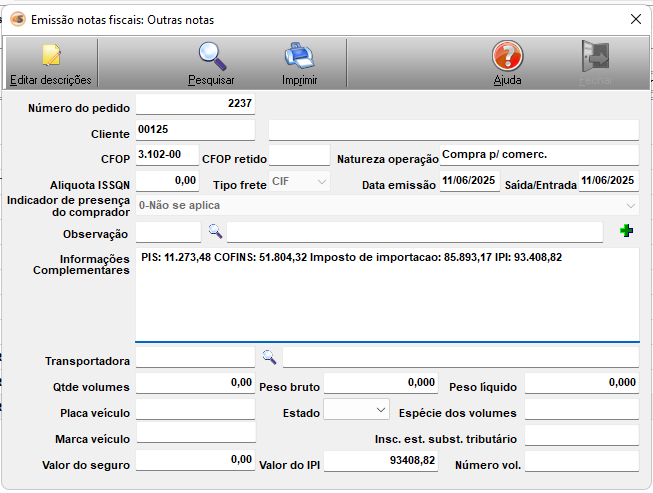Click the Placa veículo input field

(195, 410)
